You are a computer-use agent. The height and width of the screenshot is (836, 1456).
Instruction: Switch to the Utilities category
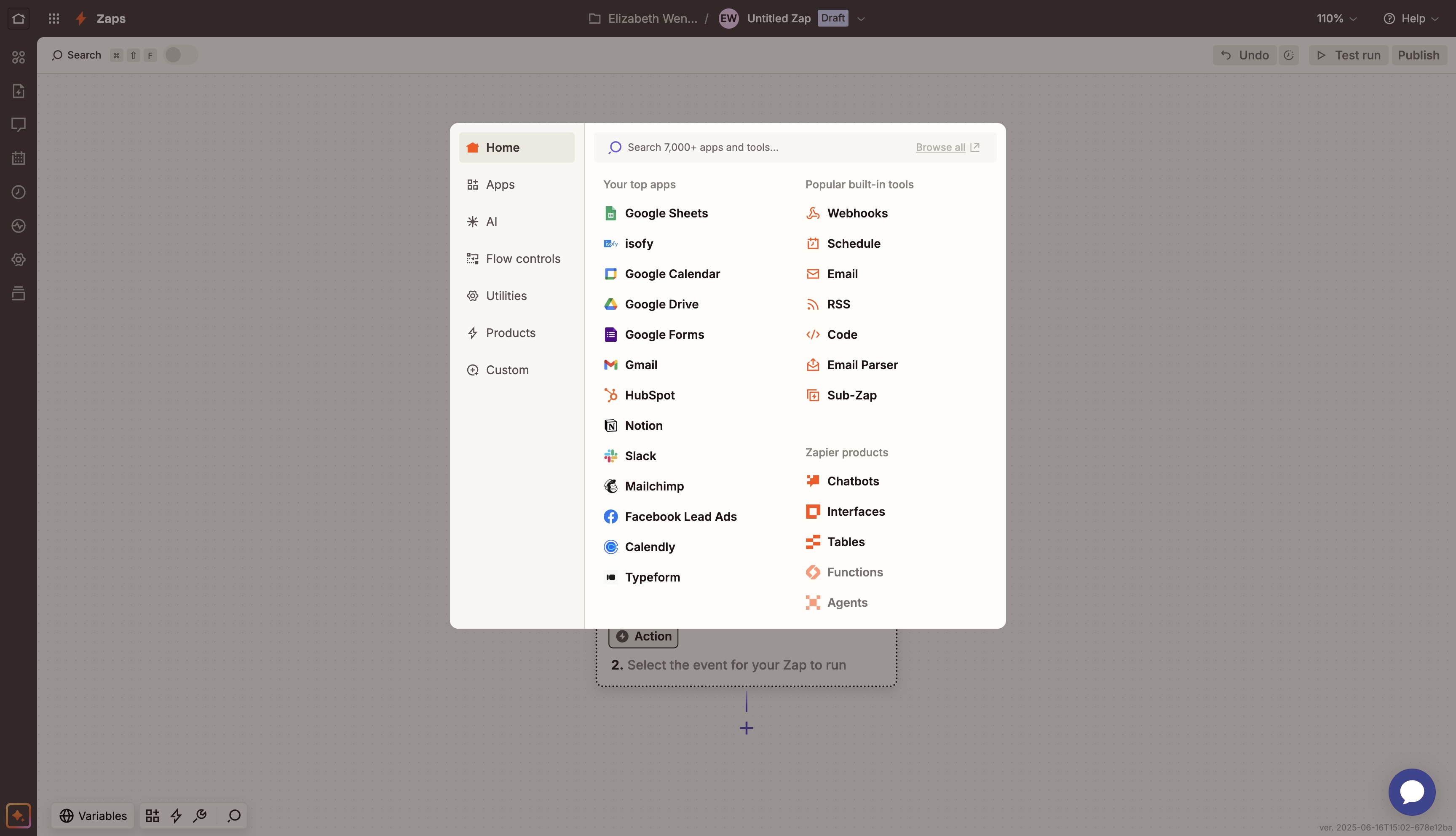(x=506, y=296)
